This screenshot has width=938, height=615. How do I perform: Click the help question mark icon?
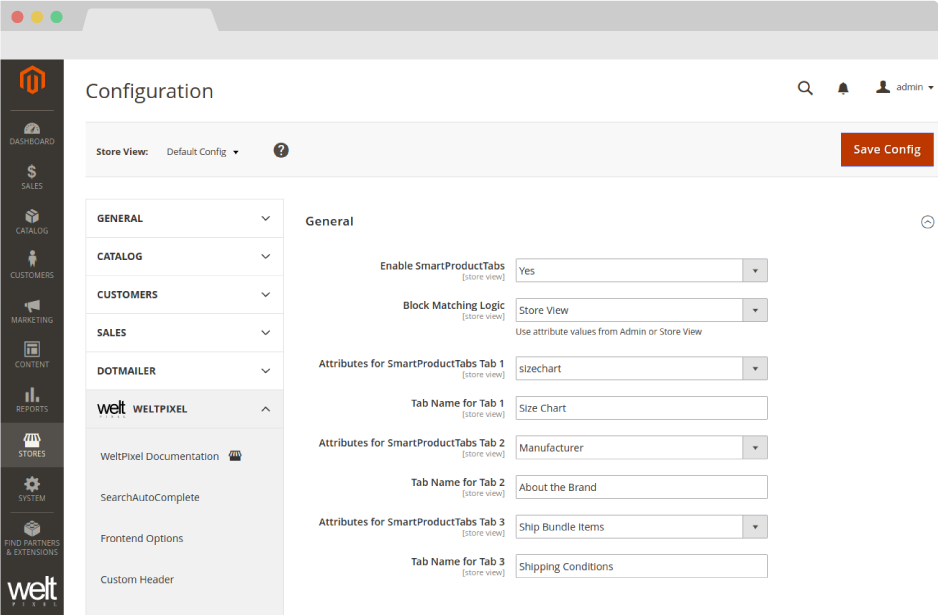coord(281,150)
